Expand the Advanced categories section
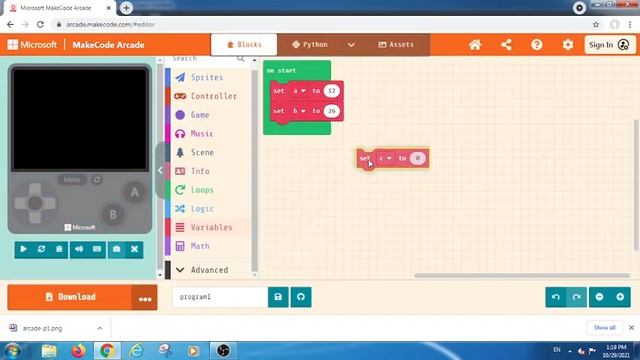 click(x=208, y=270)
